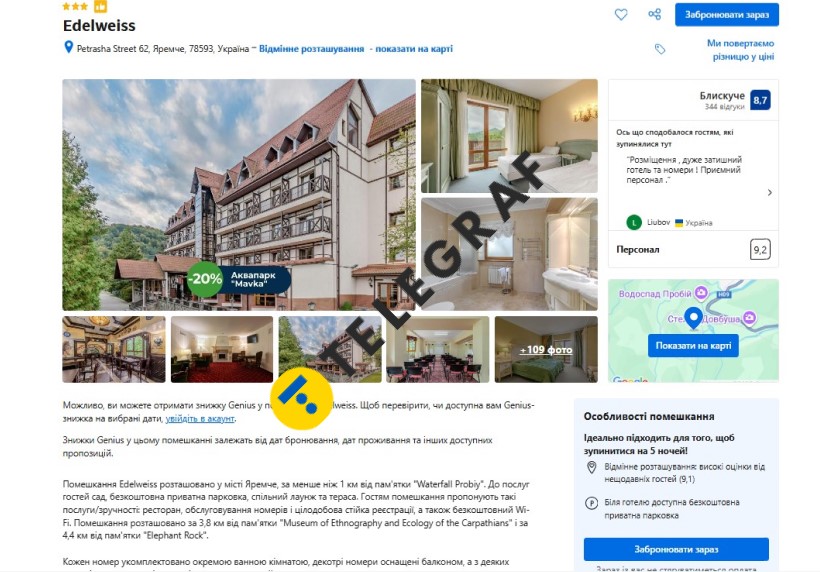Open the restaurant interior thumbnail
Image resolution: width=820 pixels, height=572 pixels.
(x=114, y=349)
